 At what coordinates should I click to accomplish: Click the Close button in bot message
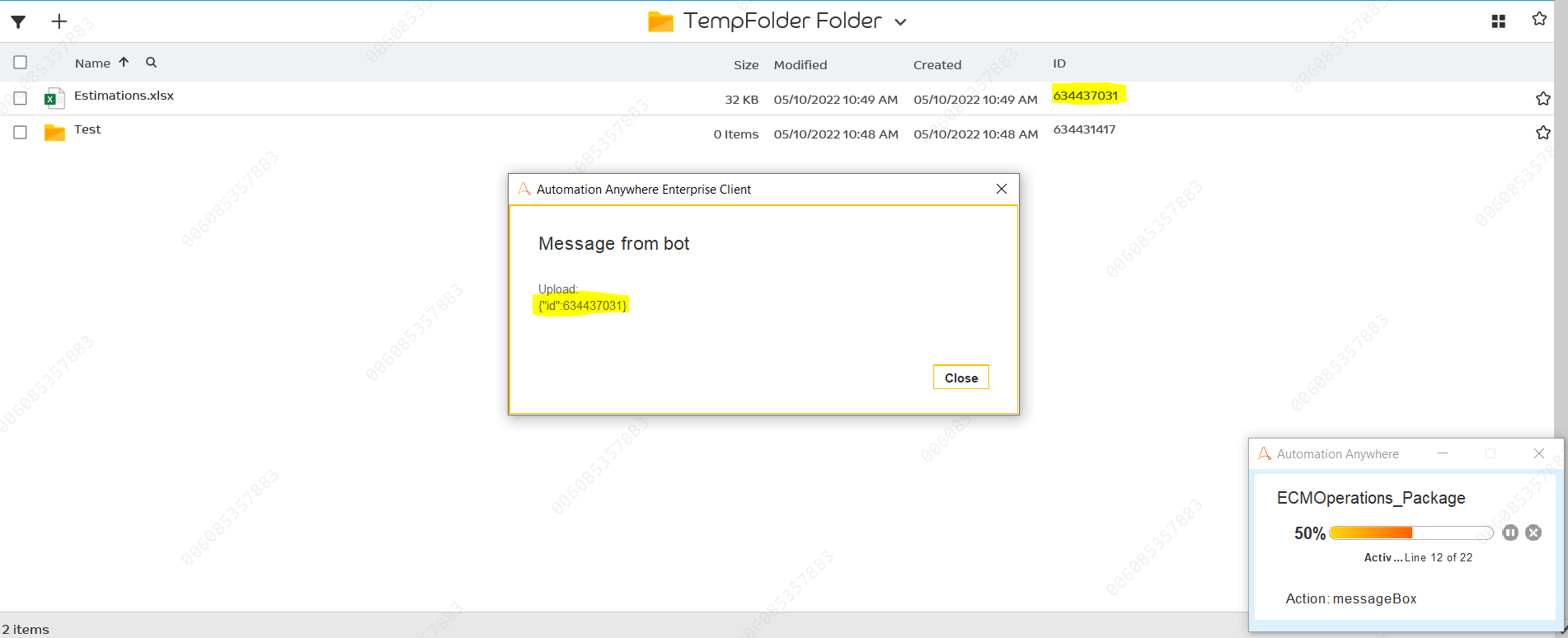961,378
